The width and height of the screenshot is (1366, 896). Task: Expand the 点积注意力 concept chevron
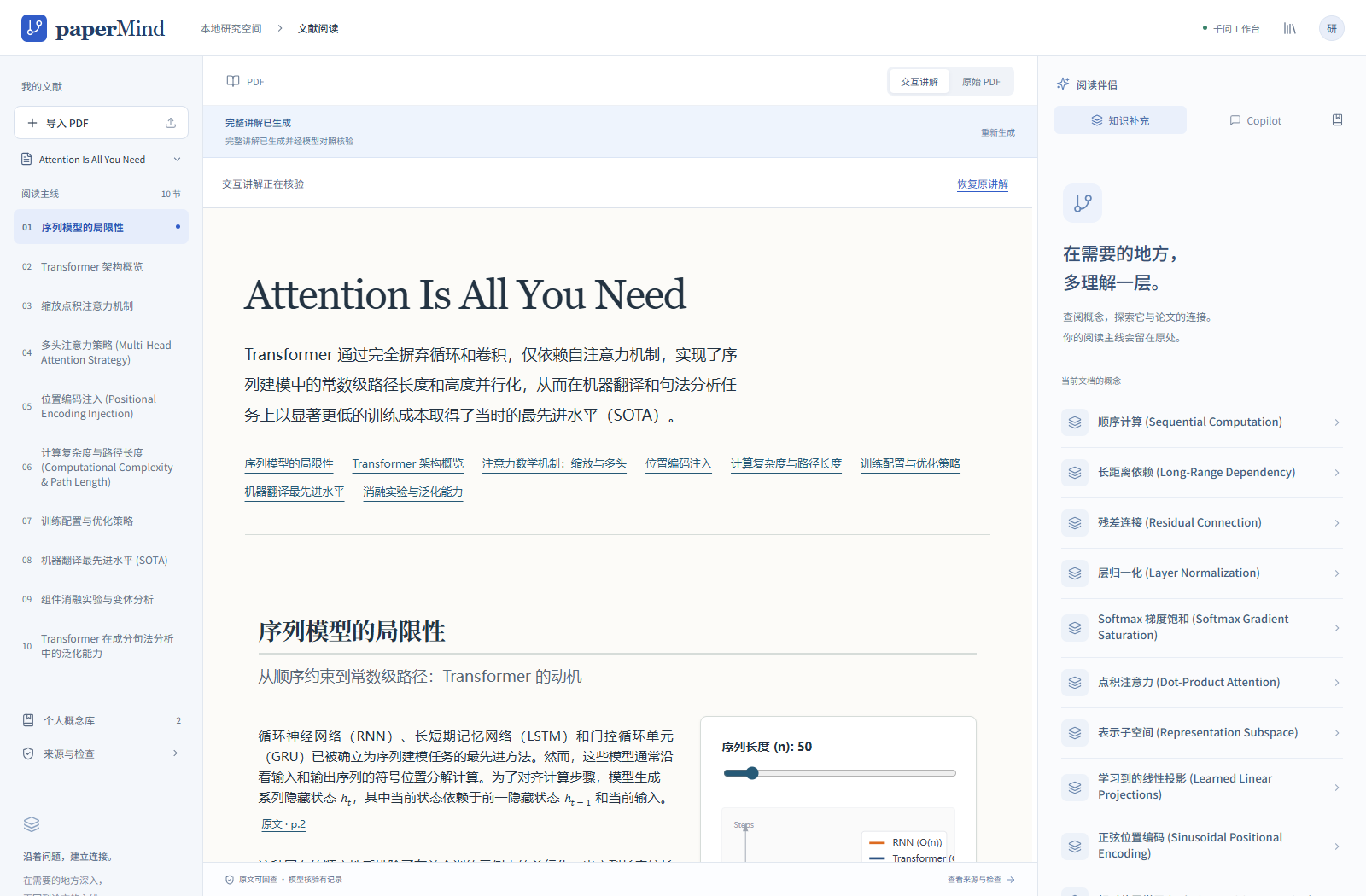(x=1337, y=683)
